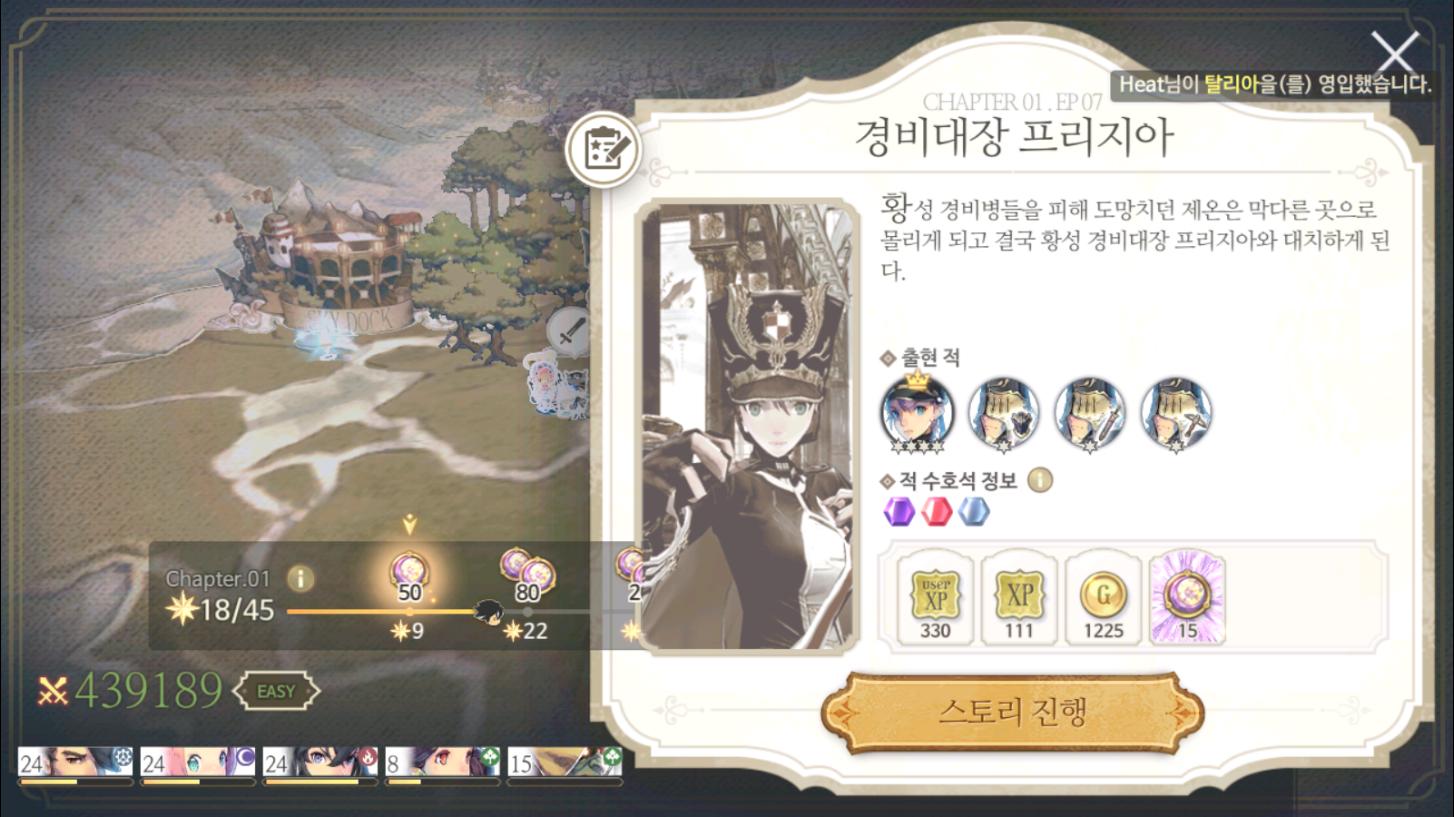Select the enemy guard with gauntlet icon
The height and width of the screenshot is (817, 1454).
coord(1003,413)
